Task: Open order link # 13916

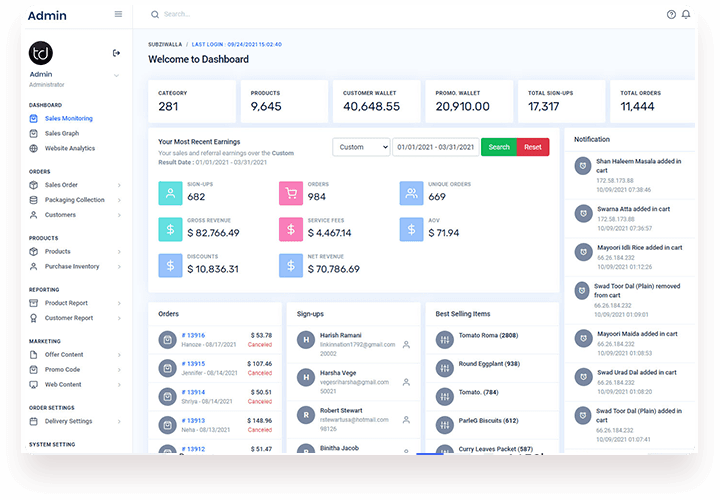Action: click(x=193, y=336)
